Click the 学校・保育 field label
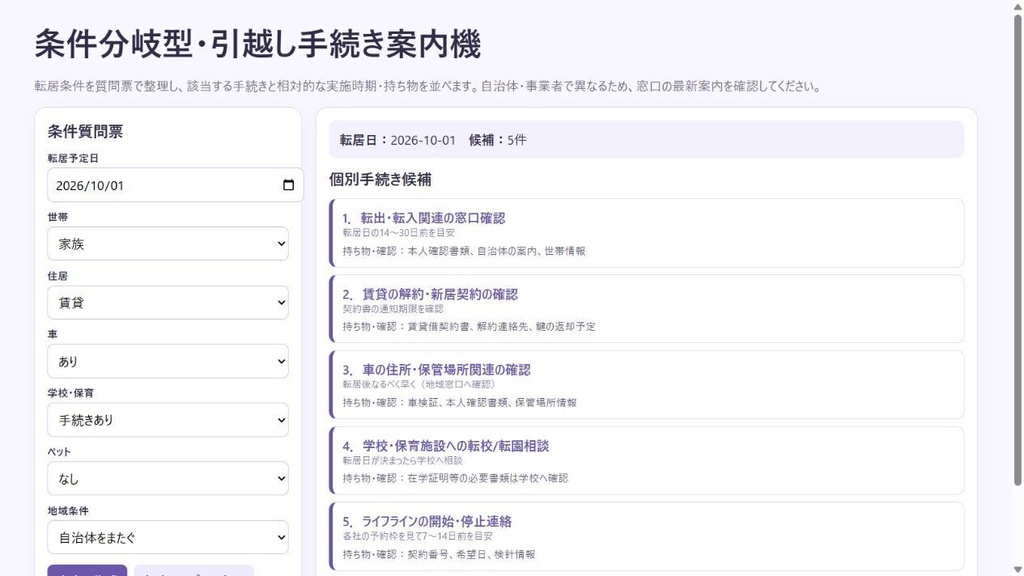 pyautogui.click(x=71, y=393)
